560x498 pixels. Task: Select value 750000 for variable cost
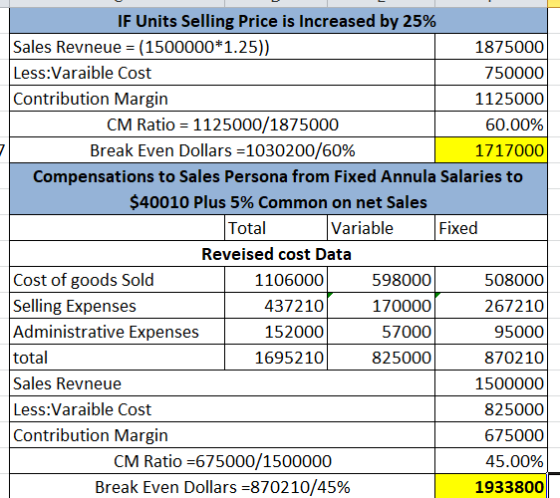point(491,73)
